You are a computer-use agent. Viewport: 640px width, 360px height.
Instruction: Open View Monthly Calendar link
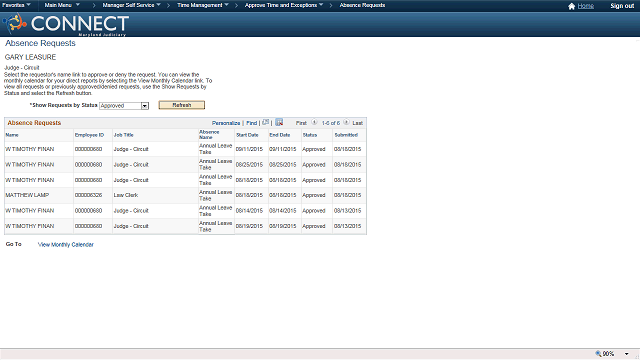point(66,244)
